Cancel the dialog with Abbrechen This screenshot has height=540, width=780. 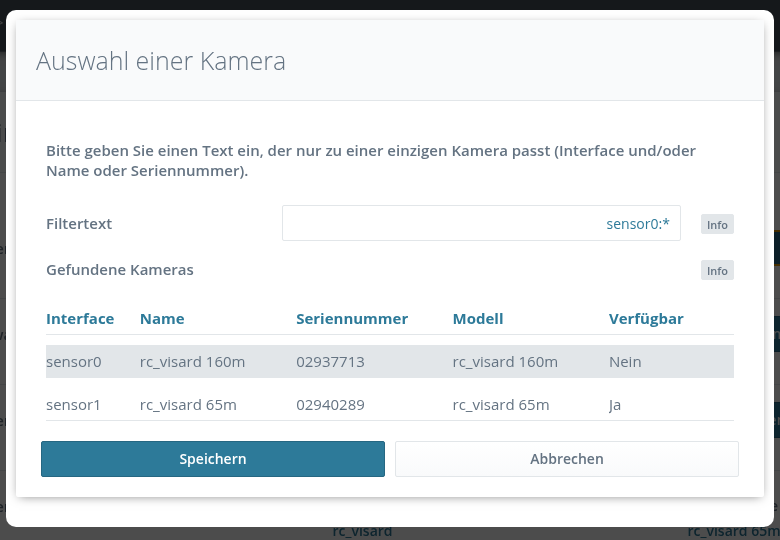click(x=566, y=459)
